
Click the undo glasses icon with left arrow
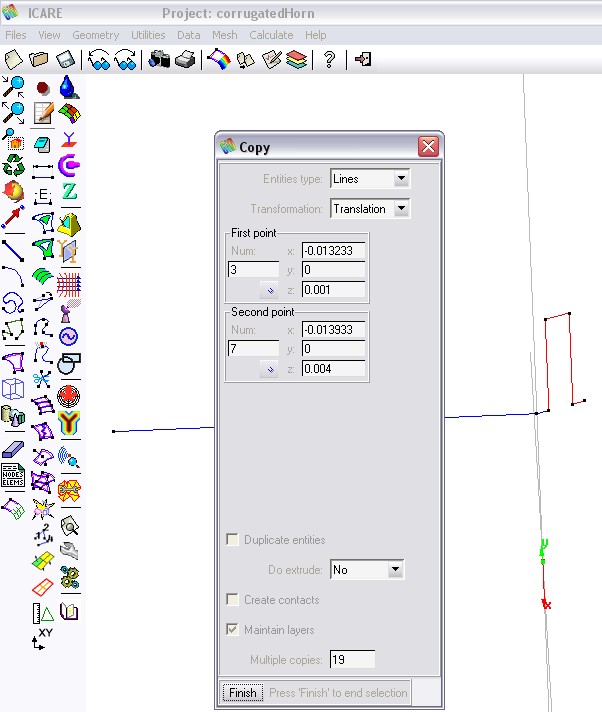click(99, 59)
